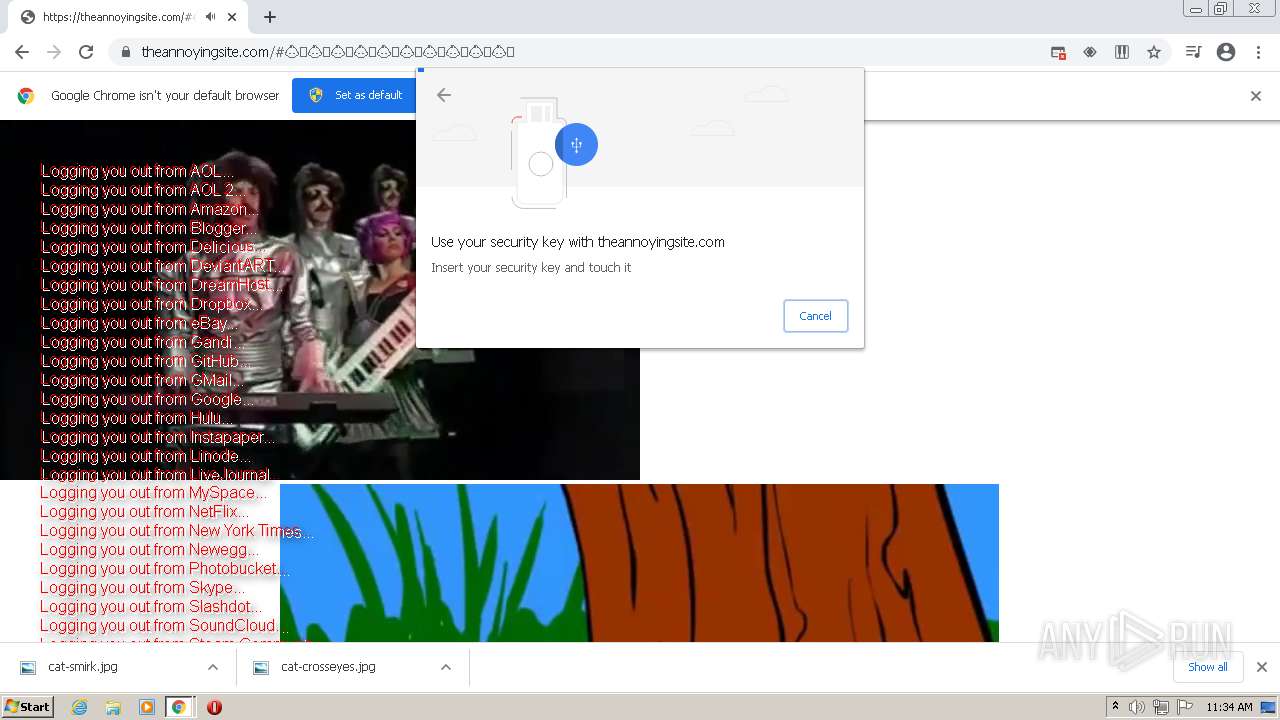Click 'Logging you out from Newegg...' text
Screen dimensions: 1280x720
click(149, 549)
